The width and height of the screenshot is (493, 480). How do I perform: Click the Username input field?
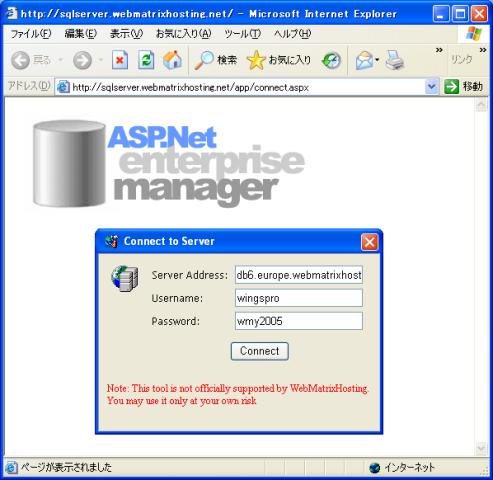pyautogui.click(x=299, y=298)
